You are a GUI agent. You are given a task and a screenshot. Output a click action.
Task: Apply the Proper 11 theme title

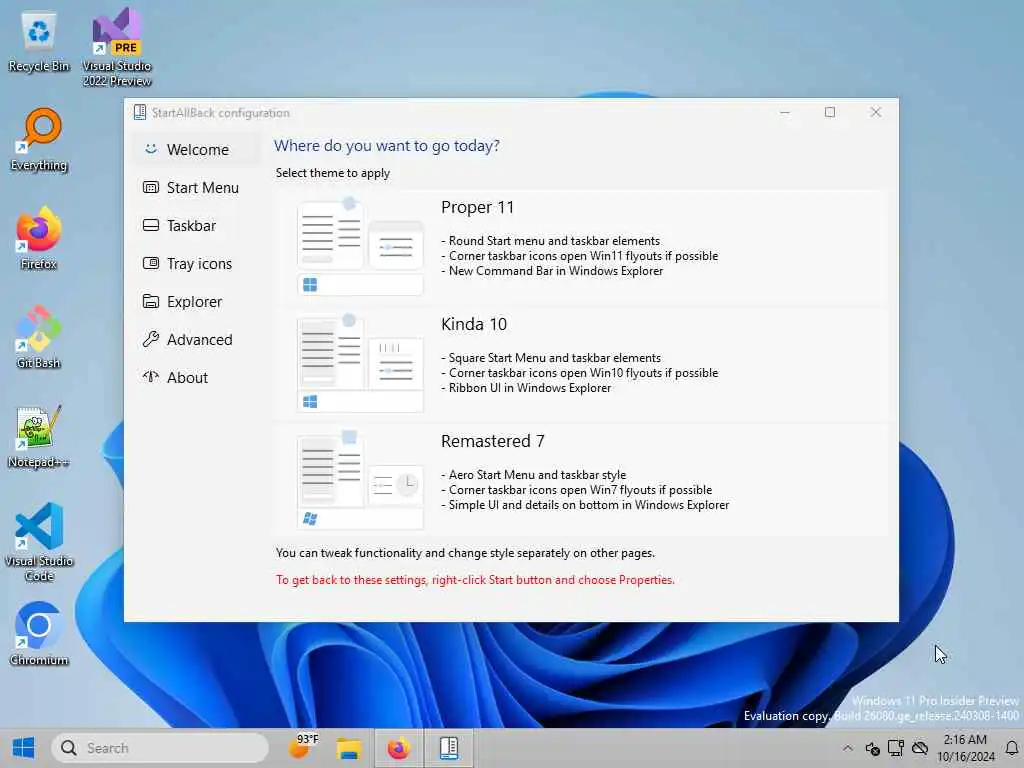click(x=477, y=208)
